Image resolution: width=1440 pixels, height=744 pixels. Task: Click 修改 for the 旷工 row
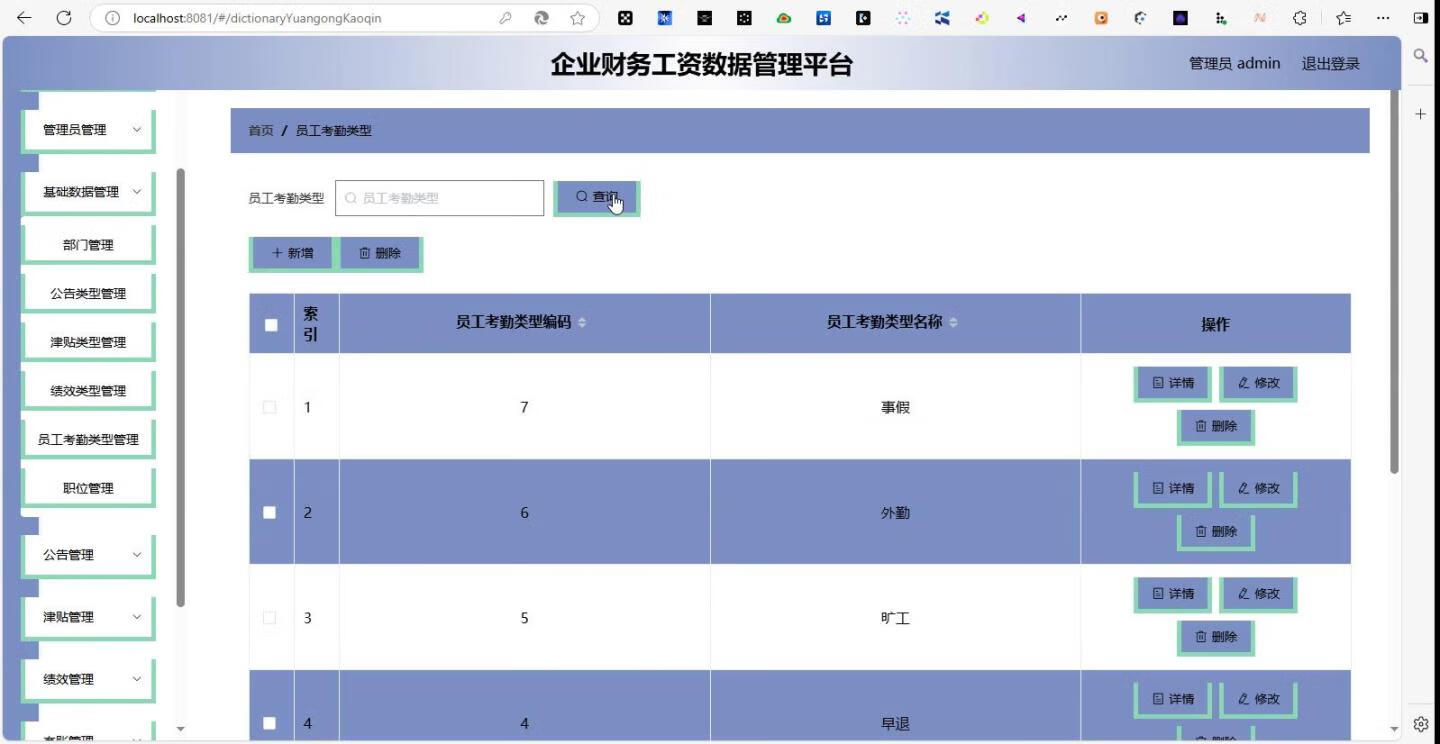tap(1258, 593)
